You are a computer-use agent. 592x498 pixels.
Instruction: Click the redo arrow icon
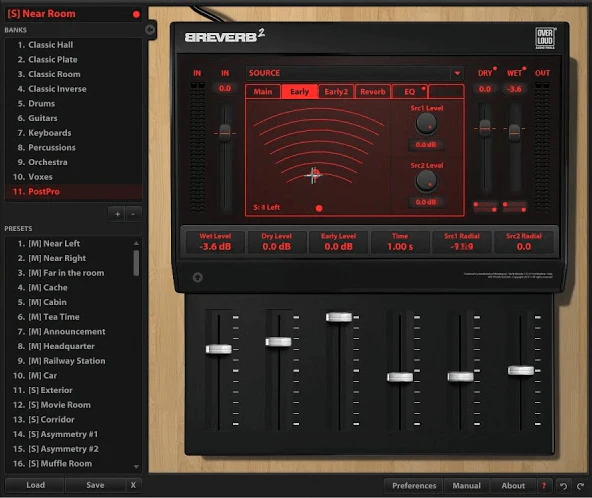click(x=580, y=486)
